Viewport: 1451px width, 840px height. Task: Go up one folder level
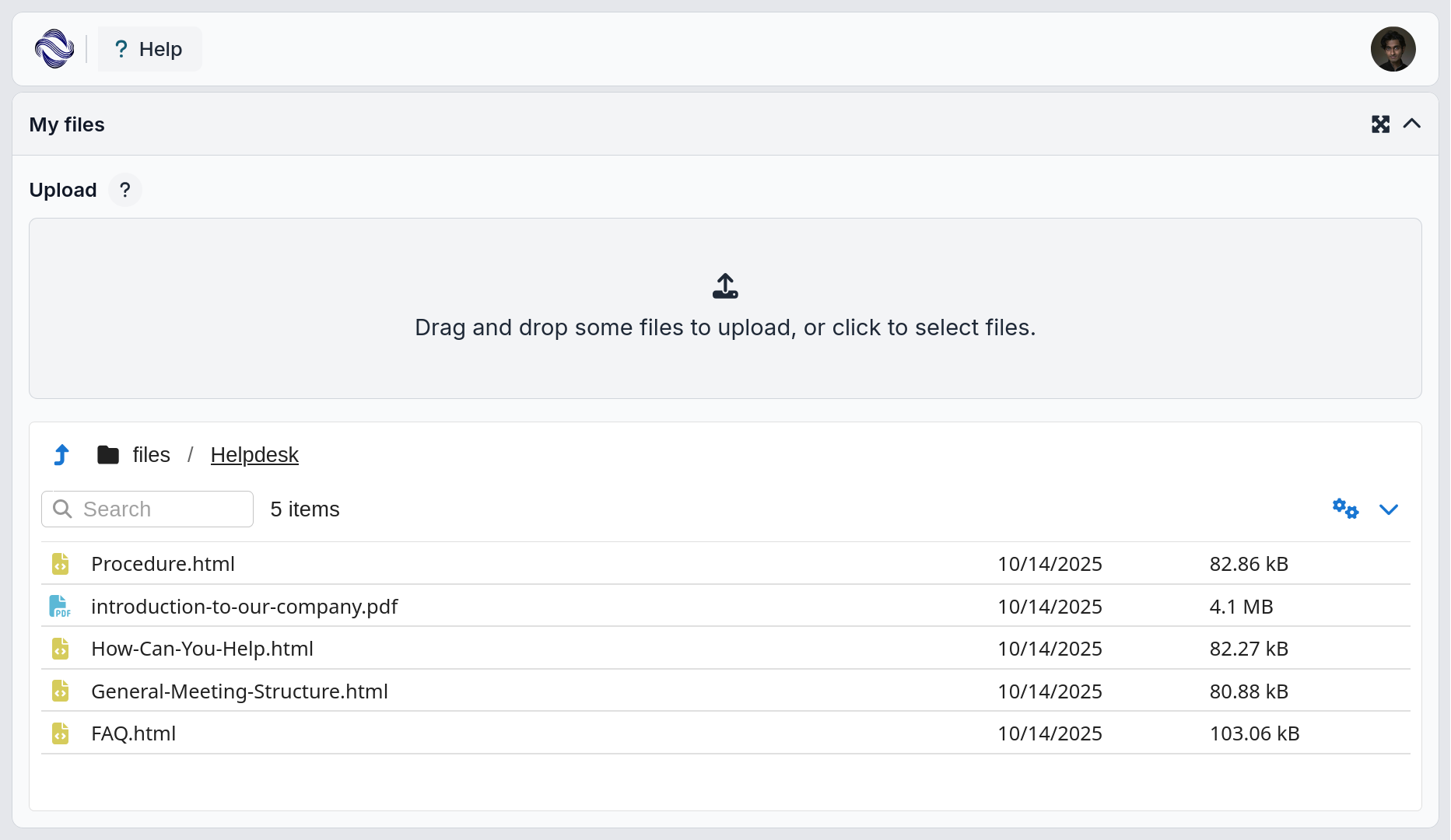(x=61, y=455)
